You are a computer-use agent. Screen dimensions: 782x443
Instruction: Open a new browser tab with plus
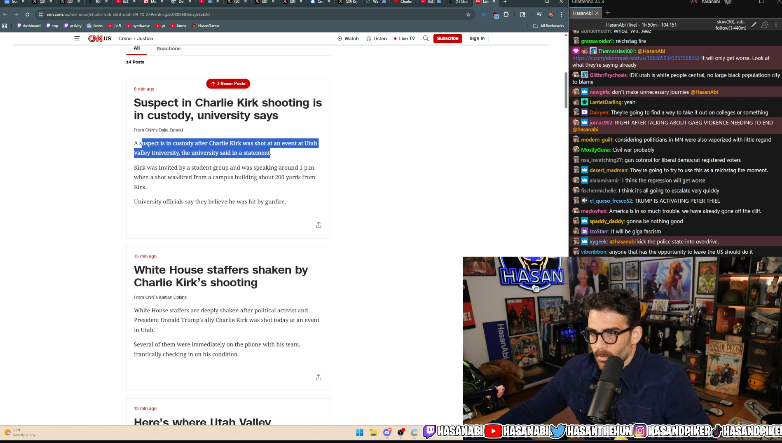pos(505,2)
